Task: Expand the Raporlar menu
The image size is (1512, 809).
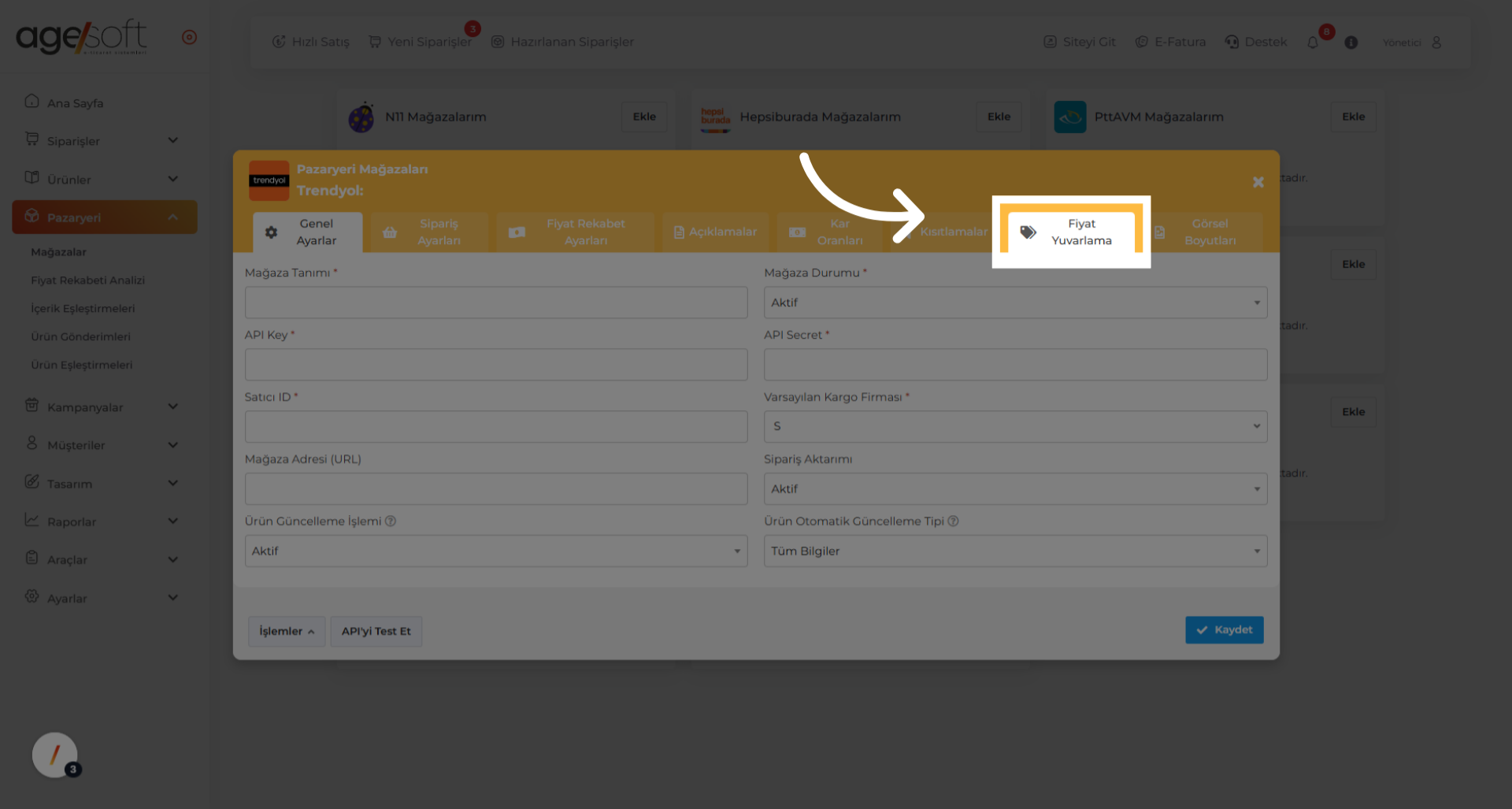Action: click(x=105, y=521)
